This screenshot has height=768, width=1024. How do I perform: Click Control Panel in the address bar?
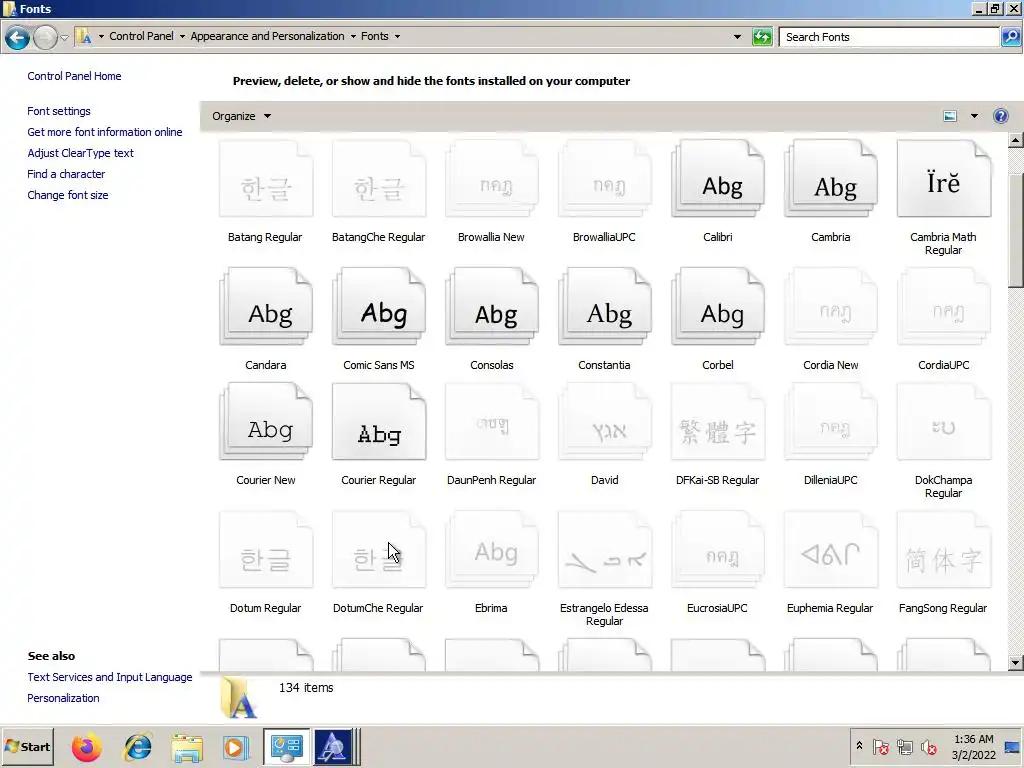(x=141, y=36)
